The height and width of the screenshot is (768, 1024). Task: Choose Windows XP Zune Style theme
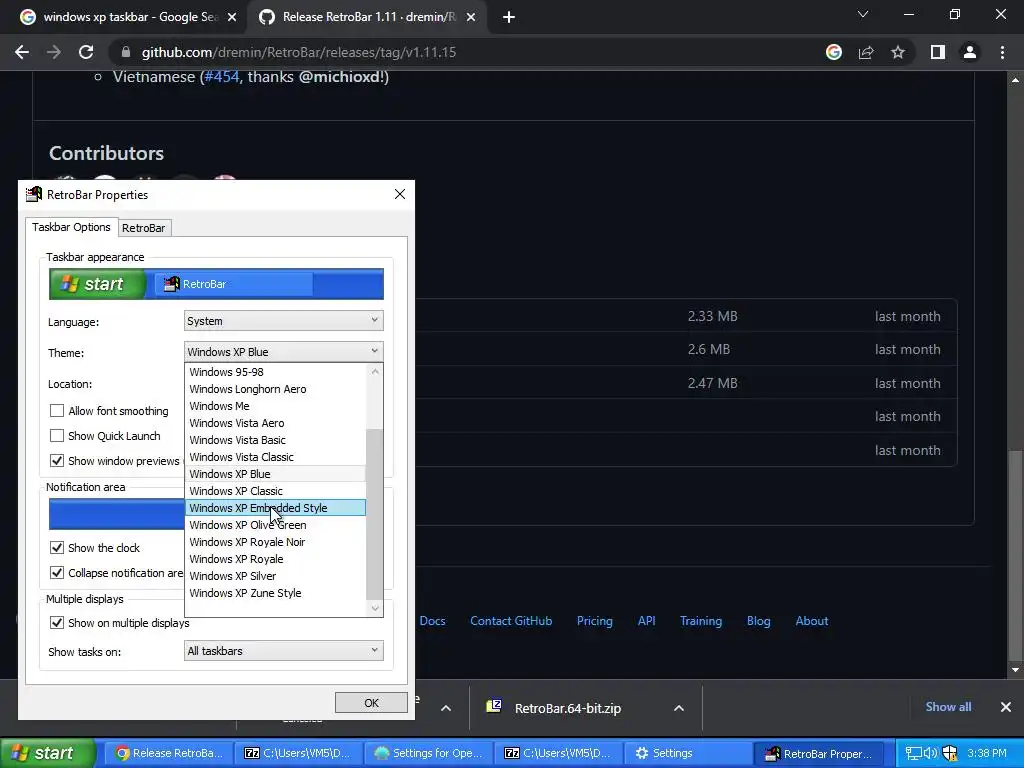pyautogui.click(x=276, y=592)
